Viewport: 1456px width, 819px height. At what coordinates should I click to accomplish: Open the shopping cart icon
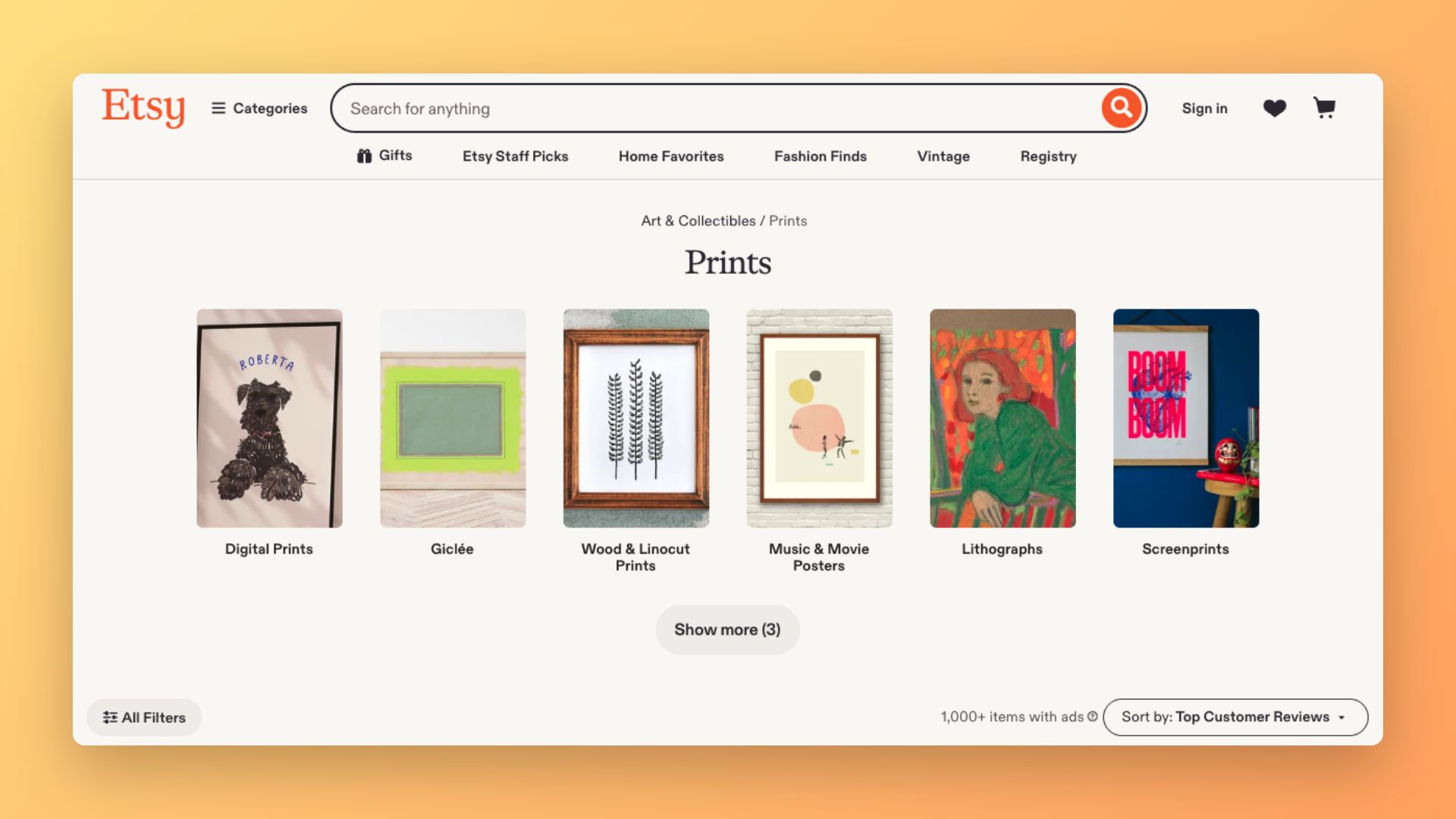pyautogui.click(x=1325, y=108)
